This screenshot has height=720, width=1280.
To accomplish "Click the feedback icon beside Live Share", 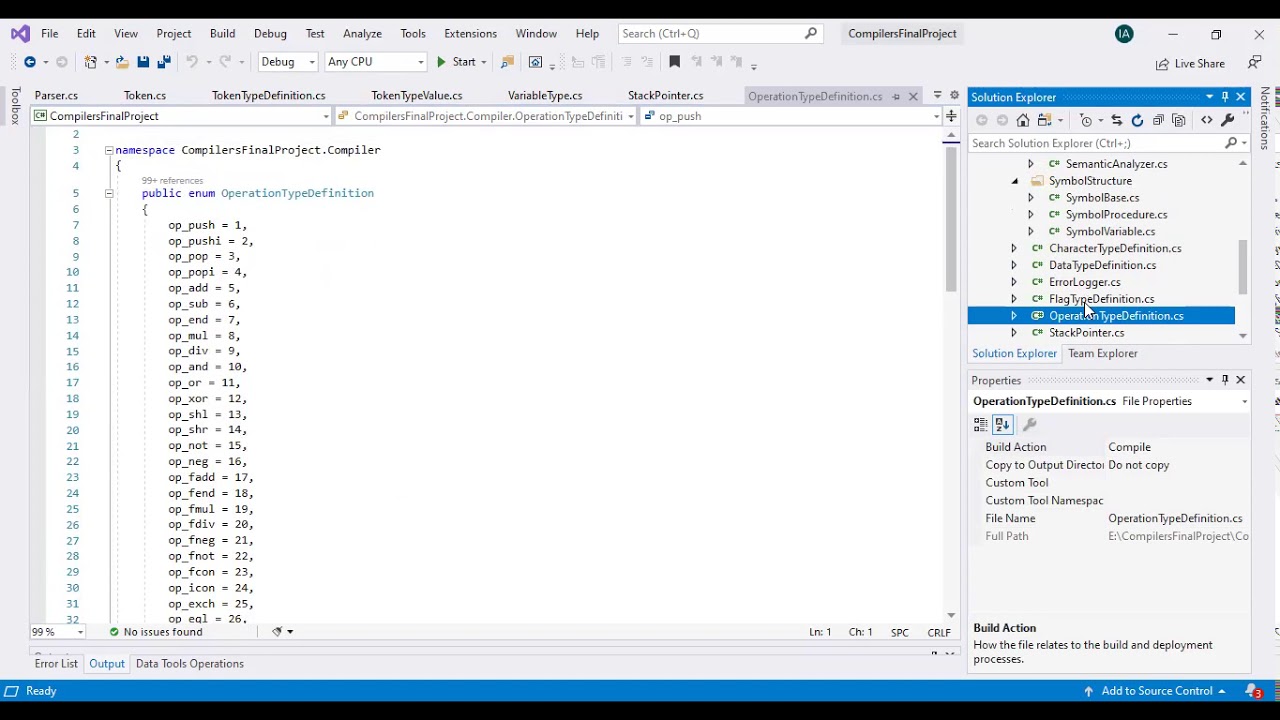I will pos(1254,63).
